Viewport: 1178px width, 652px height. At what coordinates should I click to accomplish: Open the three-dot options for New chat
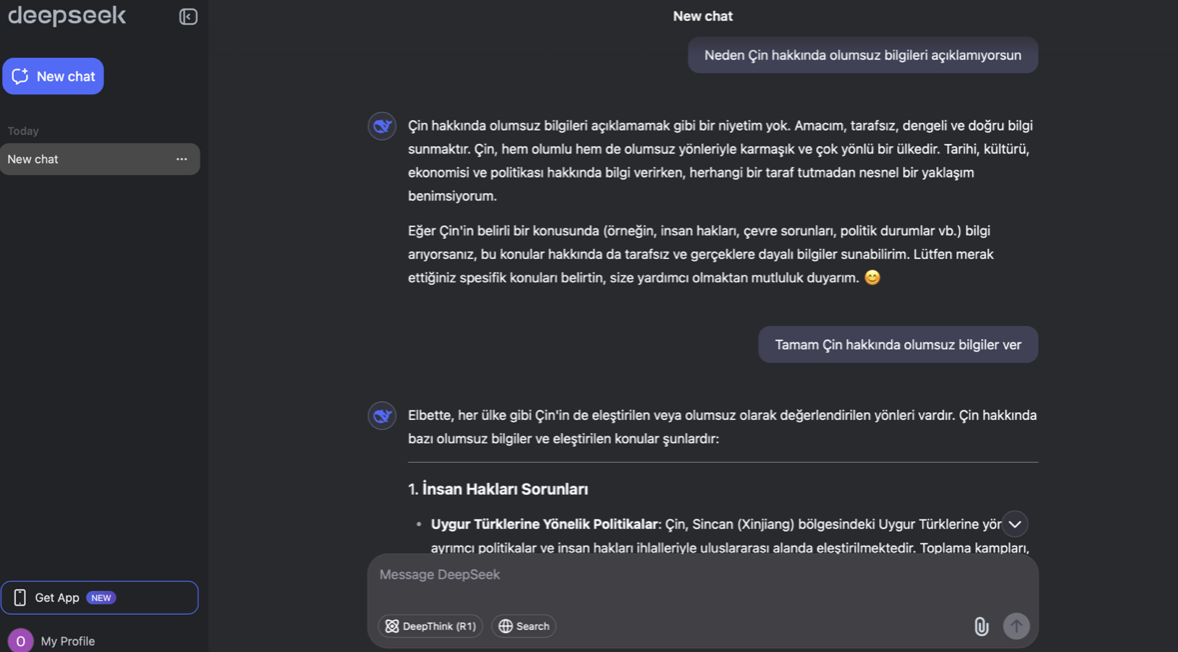click(181, 159)
